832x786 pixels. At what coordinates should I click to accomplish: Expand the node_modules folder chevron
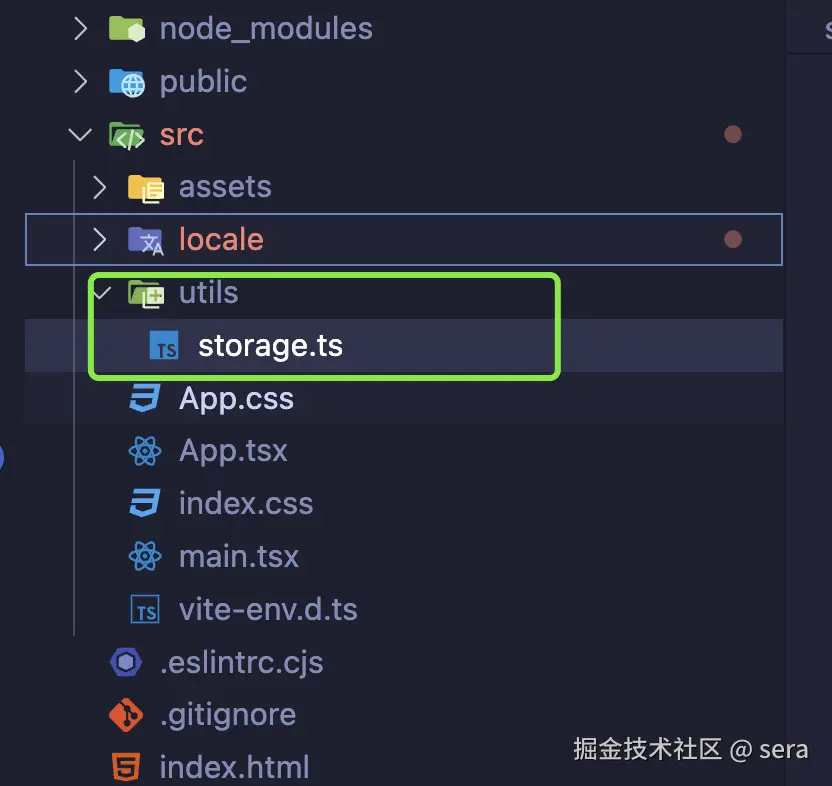pos(81,28)
